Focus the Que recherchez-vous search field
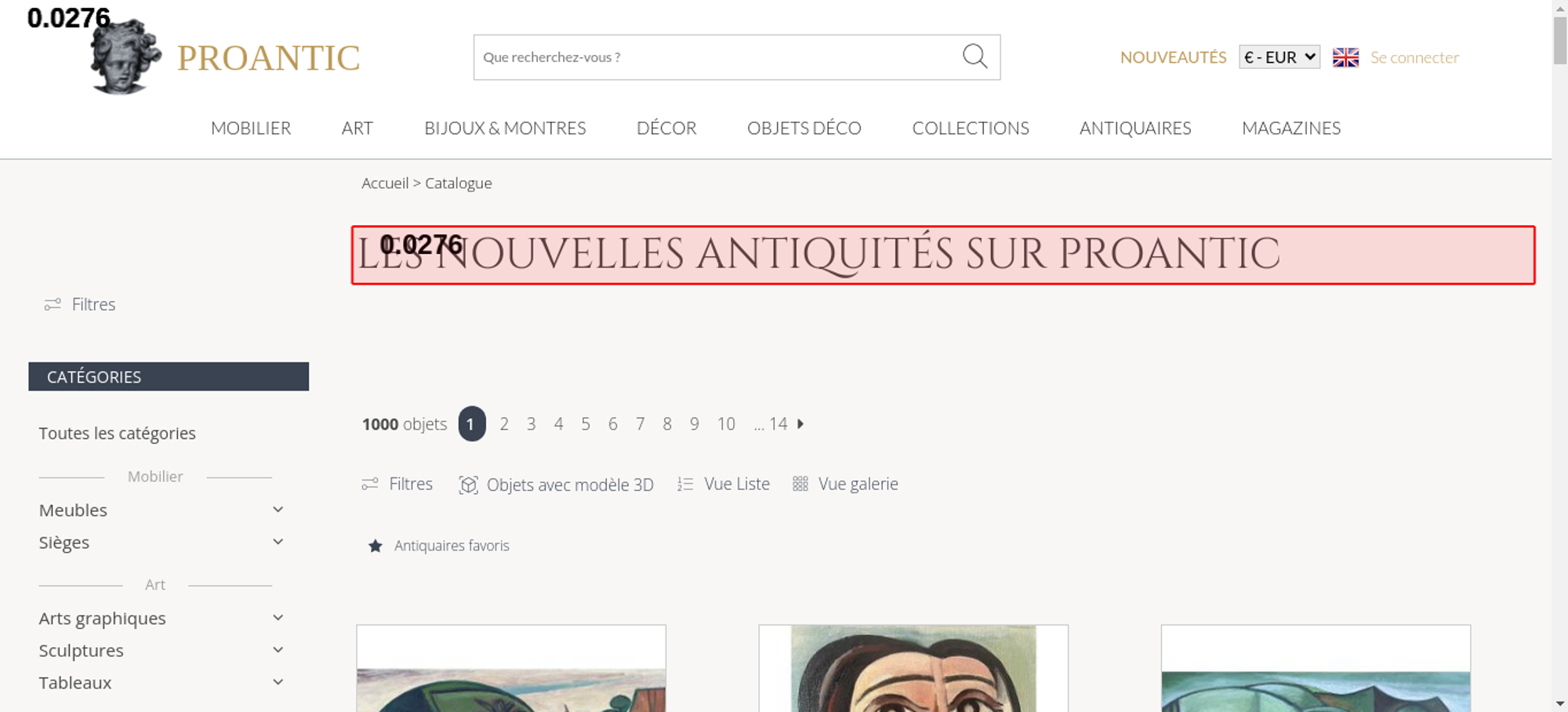Viewport: 1568px width, 712px height. pos(715,57)
